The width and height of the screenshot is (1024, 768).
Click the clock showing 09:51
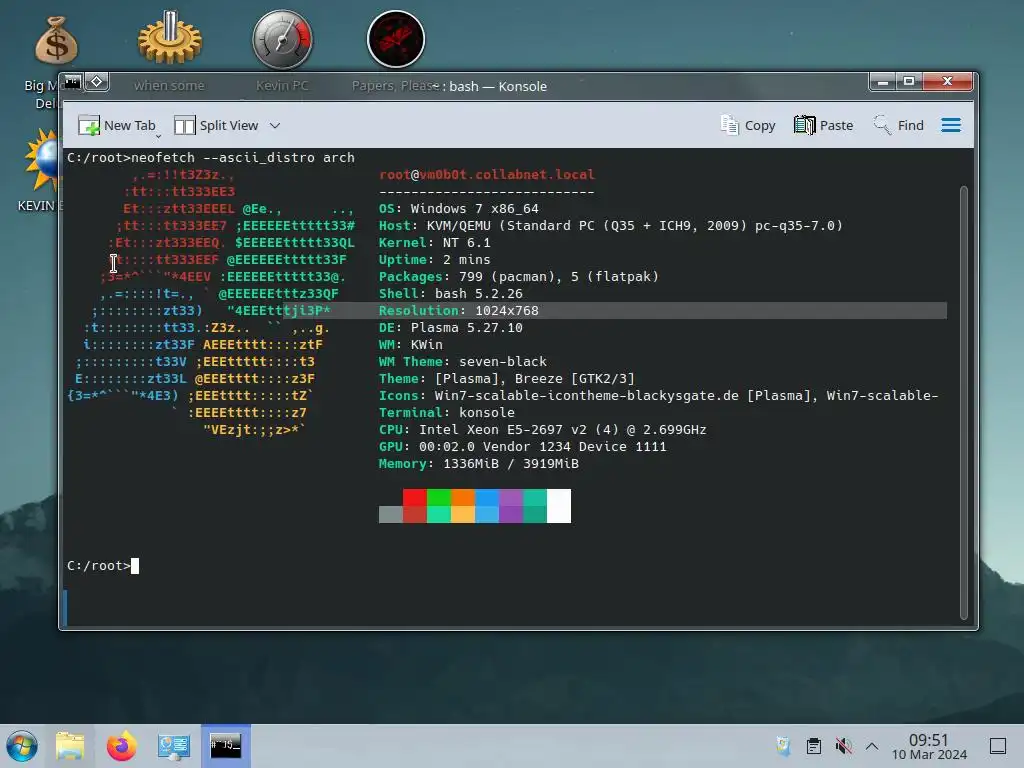point(929,740)
